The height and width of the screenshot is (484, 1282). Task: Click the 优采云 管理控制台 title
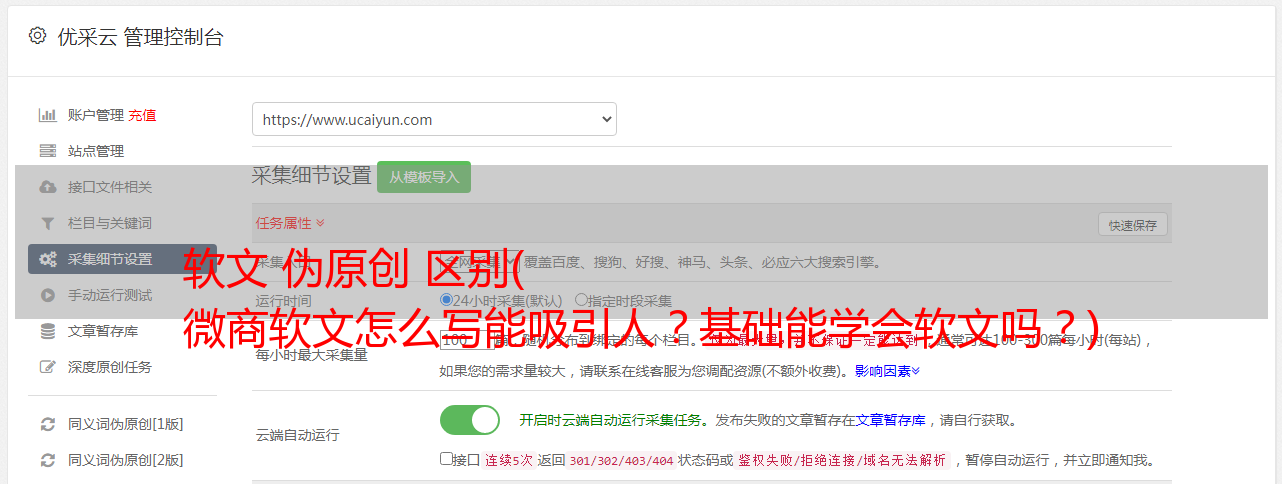point(140,37)
